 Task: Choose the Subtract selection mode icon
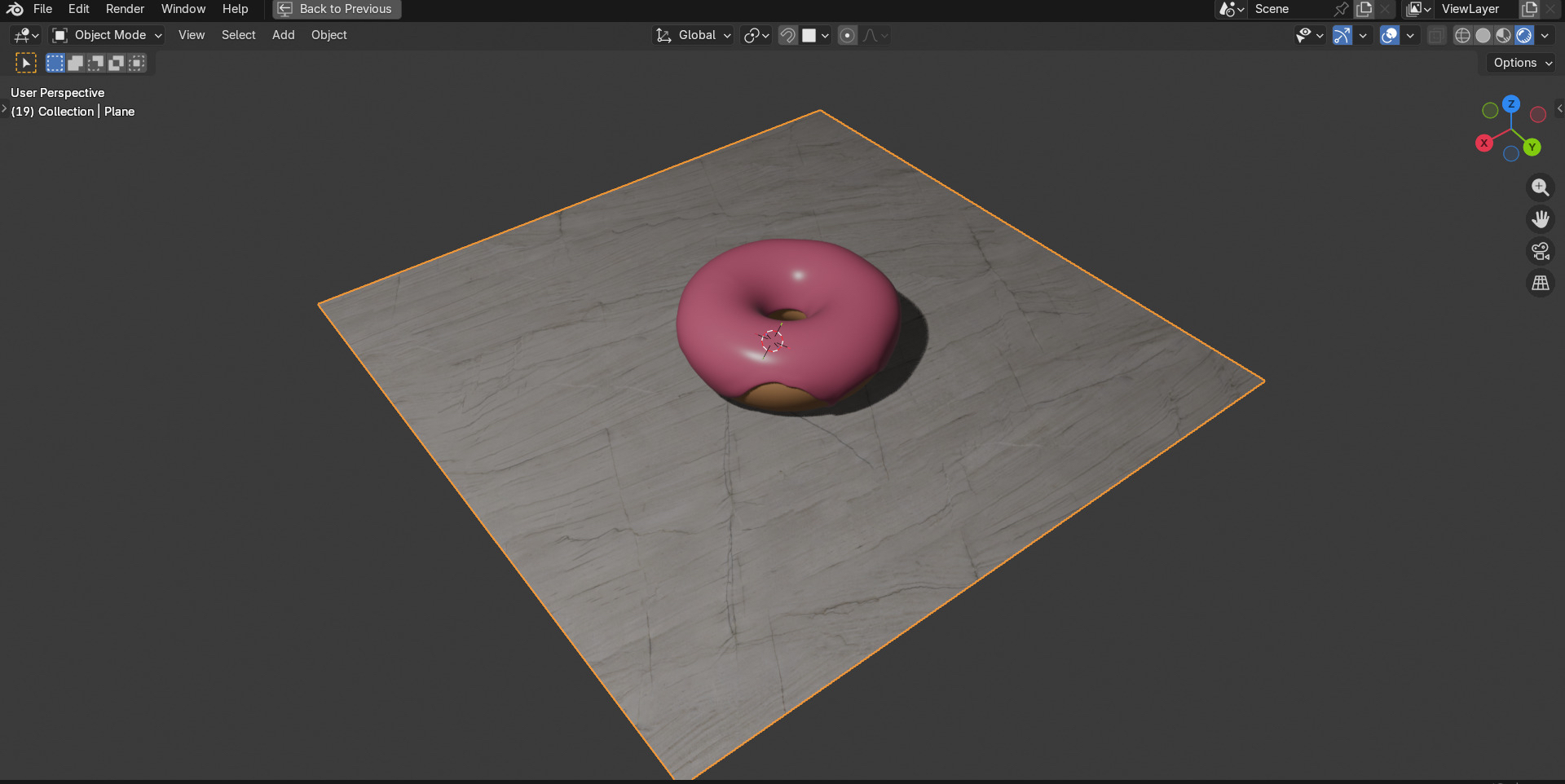[x=96, y=63]
